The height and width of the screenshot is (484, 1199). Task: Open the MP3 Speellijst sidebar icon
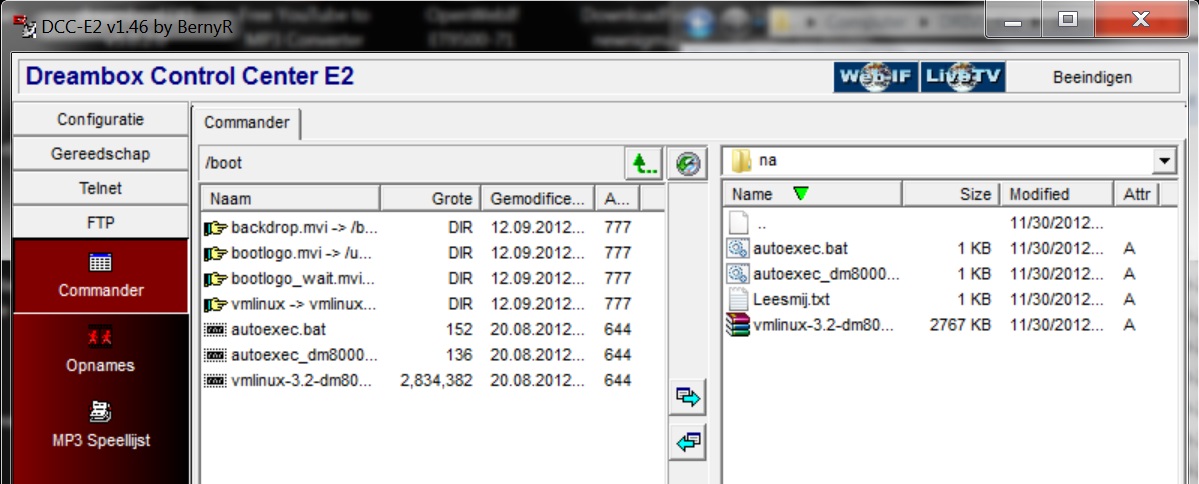click(100, 425)
